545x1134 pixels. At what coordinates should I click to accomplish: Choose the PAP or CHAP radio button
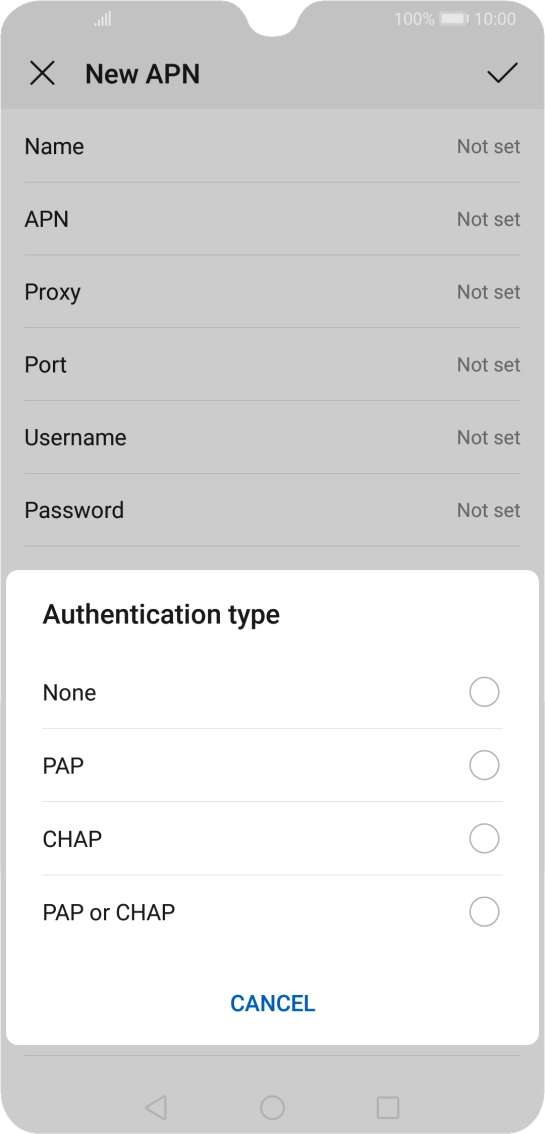coord(484,912)
